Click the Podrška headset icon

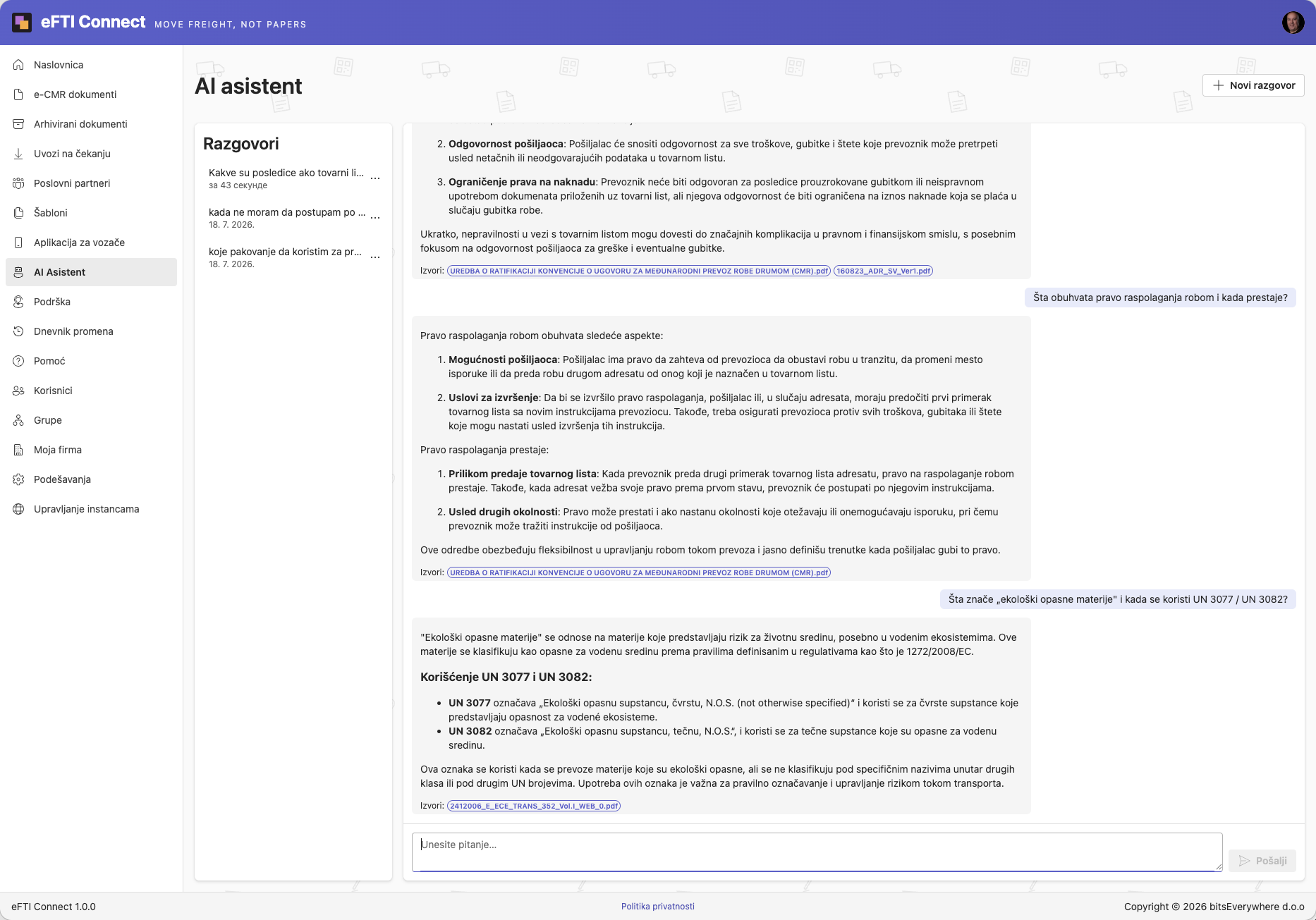point(18,302)
